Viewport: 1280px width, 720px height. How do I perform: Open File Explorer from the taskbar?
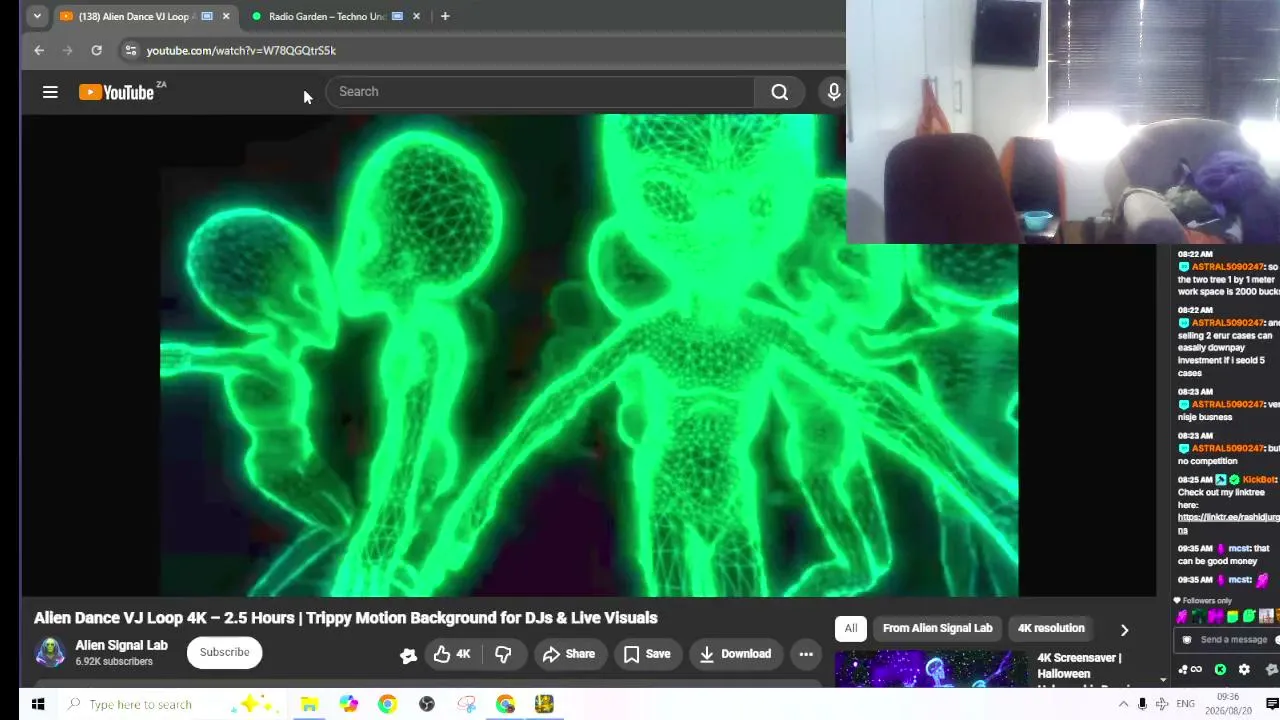(x=309, y=704)
